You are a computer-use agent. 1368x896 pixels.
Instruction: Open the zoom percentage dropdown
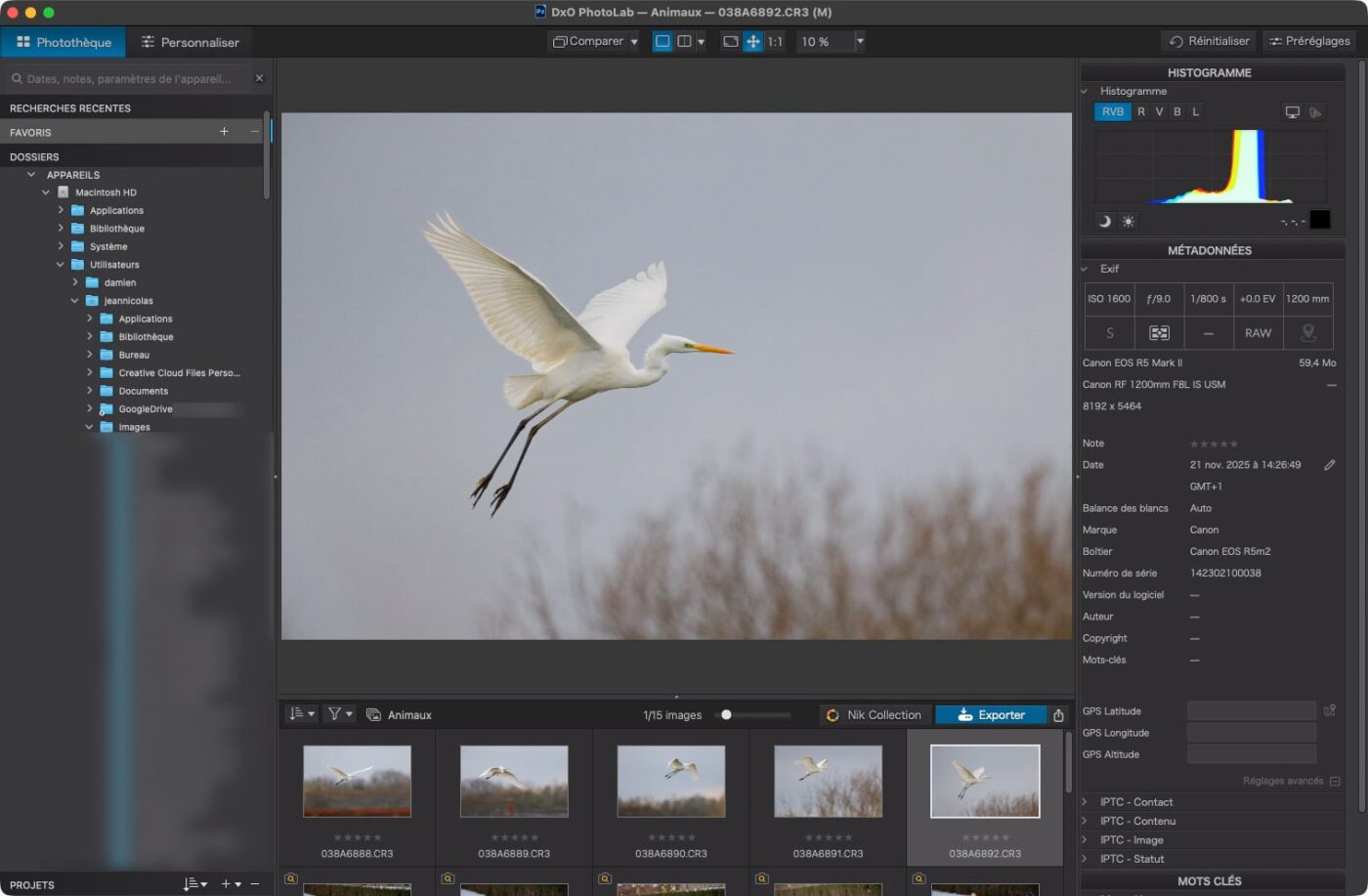pos(860,42)
